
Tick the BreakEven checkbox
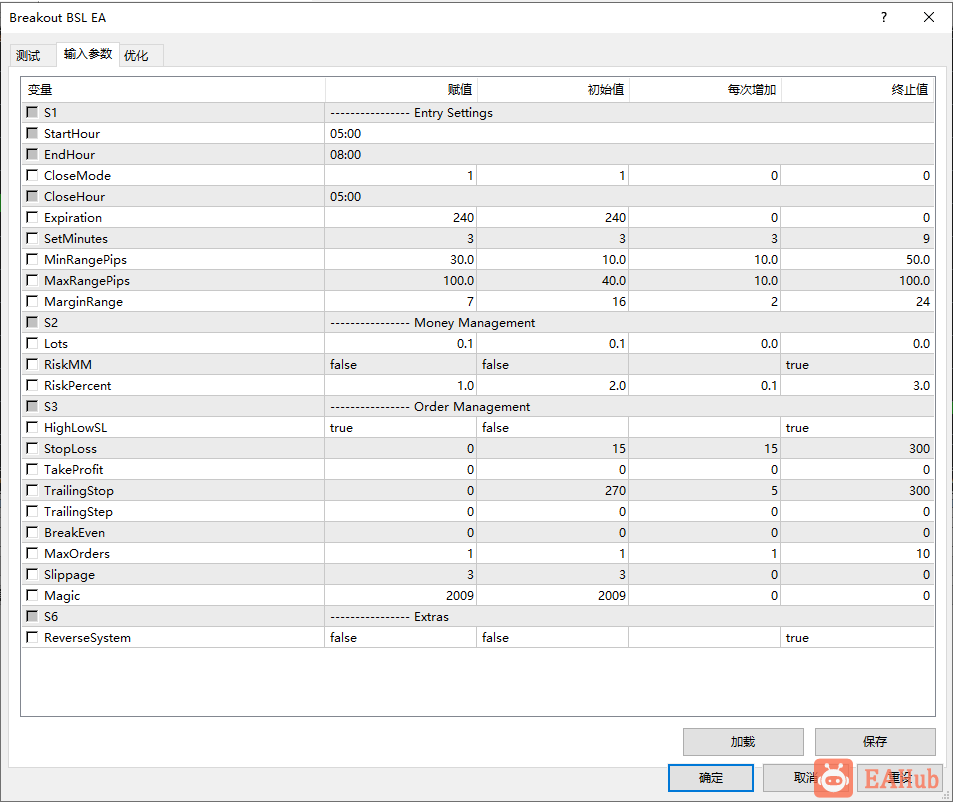(32, 532)
